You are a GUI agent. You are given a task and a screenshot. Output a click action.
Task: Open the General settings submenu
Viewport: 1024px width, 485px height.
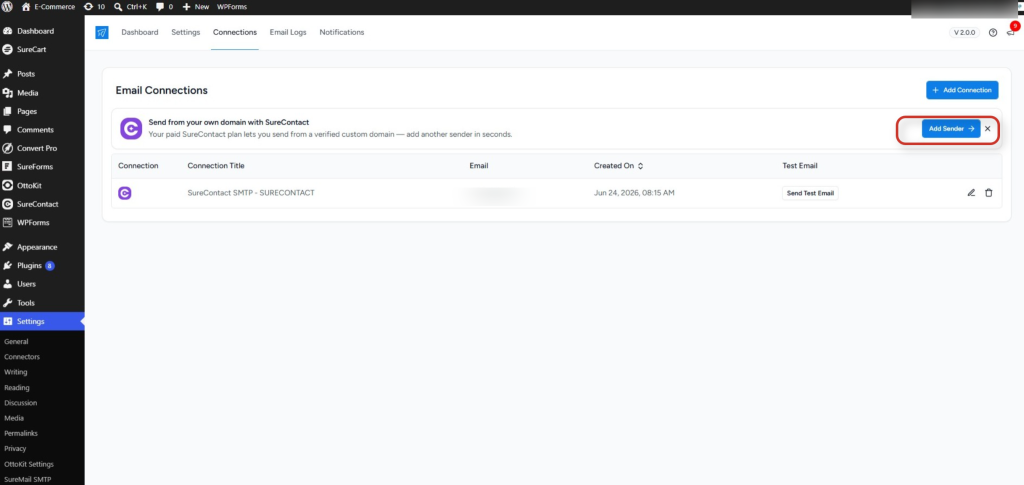pos(16,341)
